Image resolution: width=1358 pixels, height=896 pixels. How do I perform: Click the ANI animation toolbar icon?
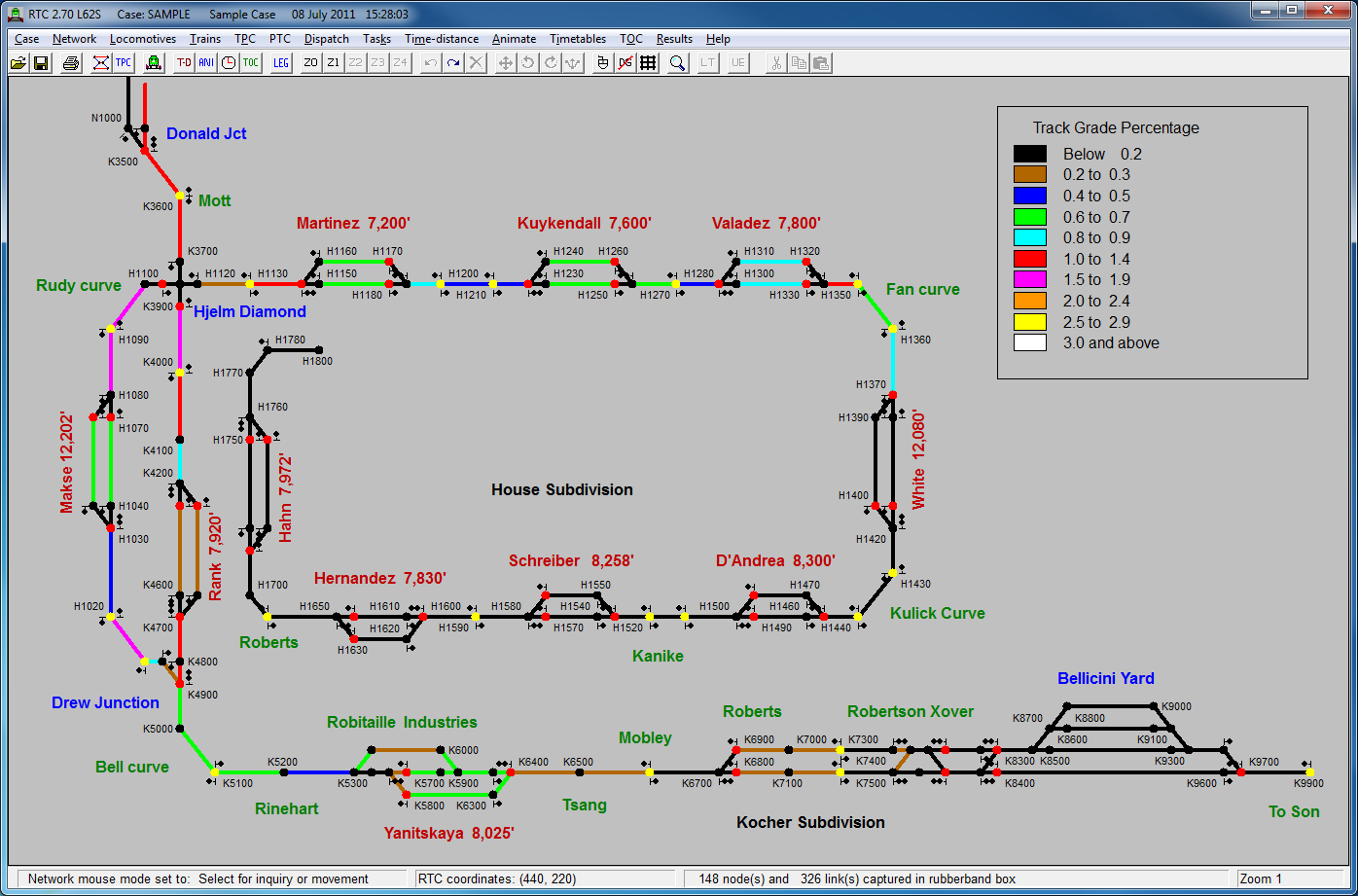tap(206, 63)
